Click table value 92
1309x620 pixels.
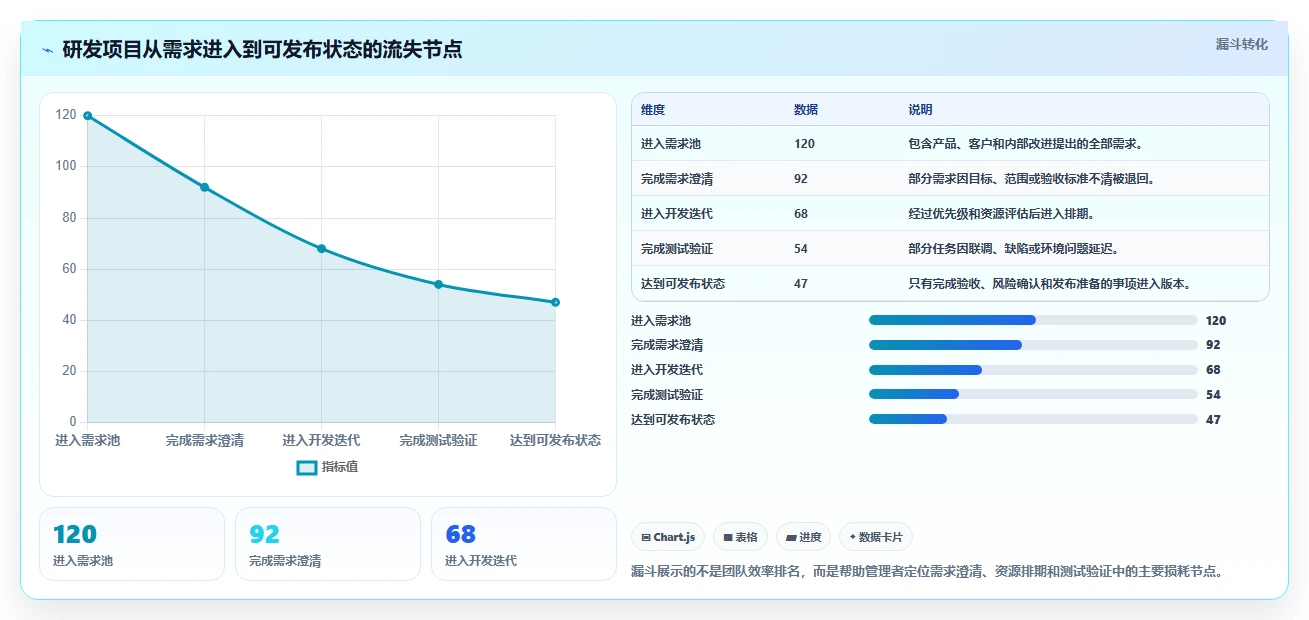801,179
